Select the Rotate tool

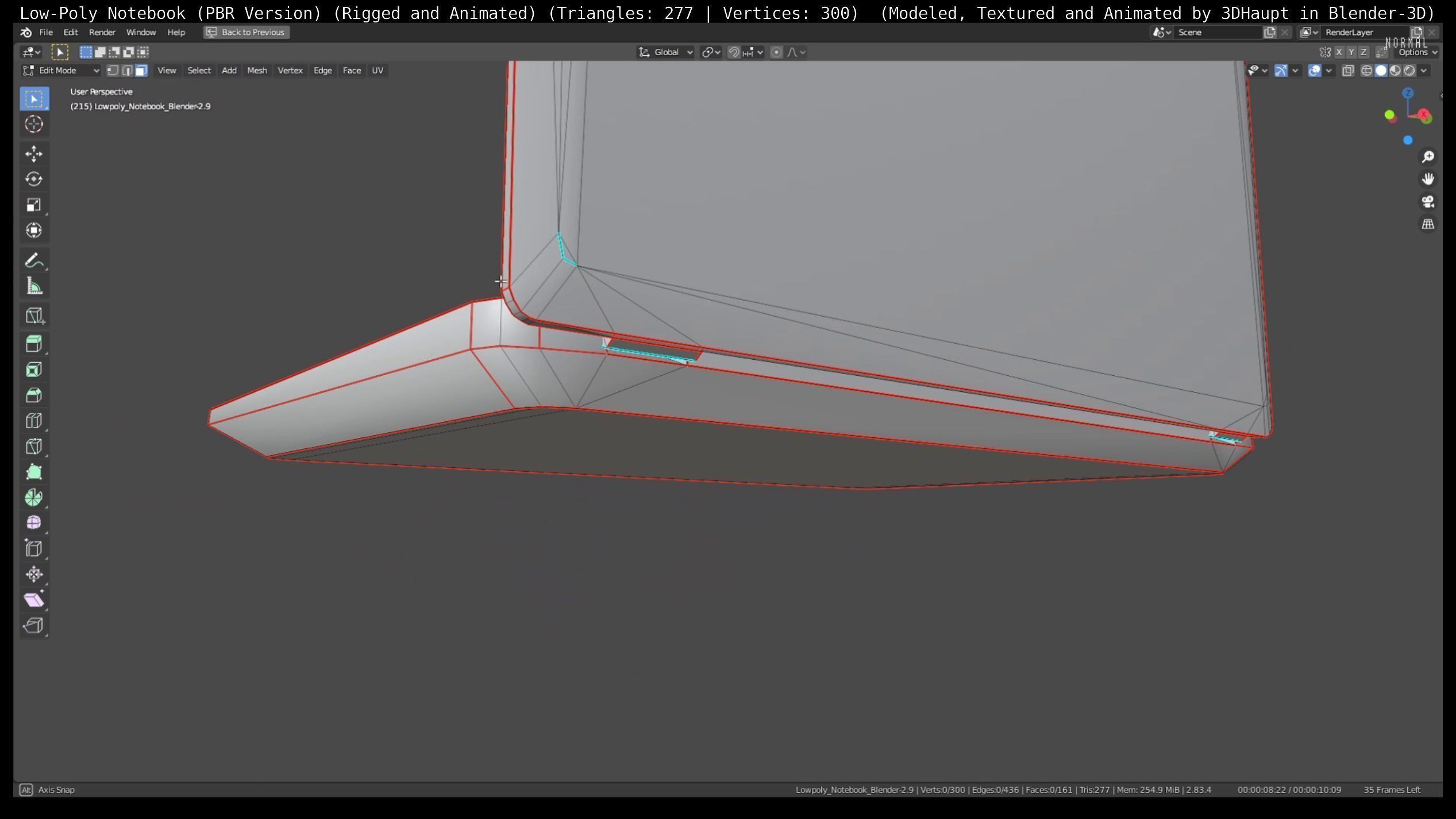(34, 179)
